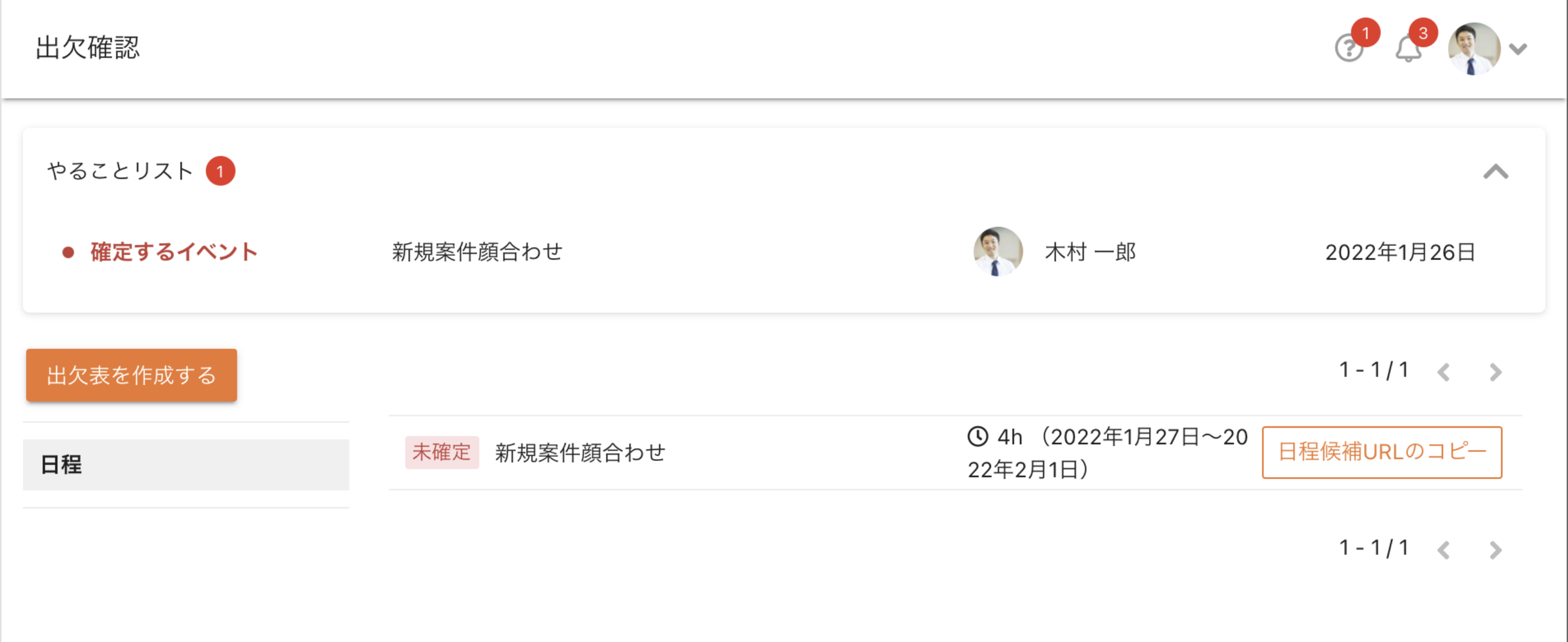This screenshot has height=642, width=1568.
Task: Open notifications bell icon
Action: click(x=1408, y=49)
